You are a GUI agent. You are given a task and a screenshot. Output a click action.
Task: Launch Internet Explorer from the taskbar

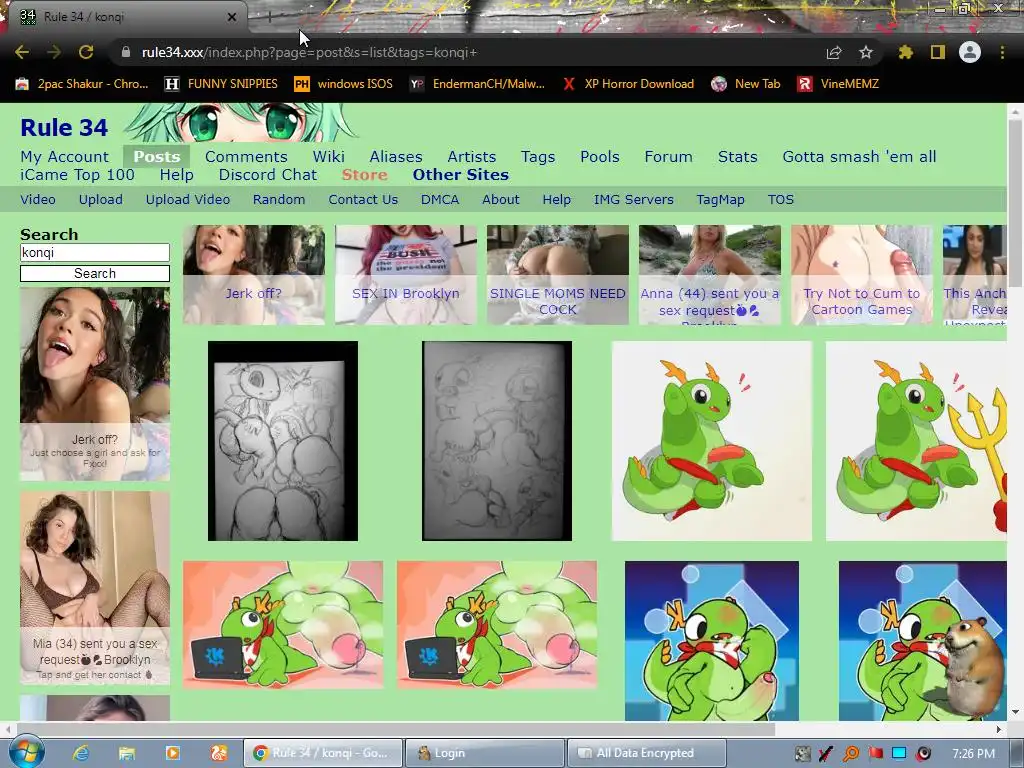tap(81, 753)
